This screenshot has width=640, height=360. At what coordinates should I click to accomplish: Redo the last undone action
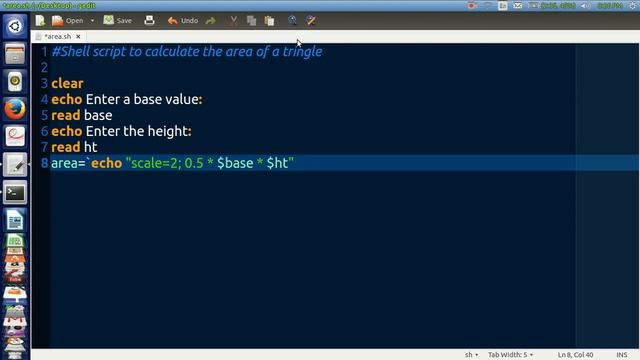pyautogui.click(x=210, y=20)
